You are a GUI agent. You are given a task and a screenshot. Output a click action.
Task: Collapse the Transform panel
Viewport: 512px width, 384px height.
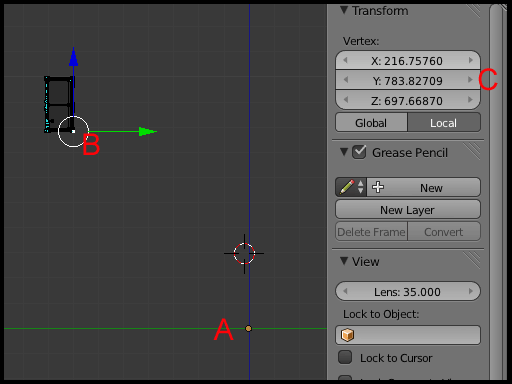[344, 10]
